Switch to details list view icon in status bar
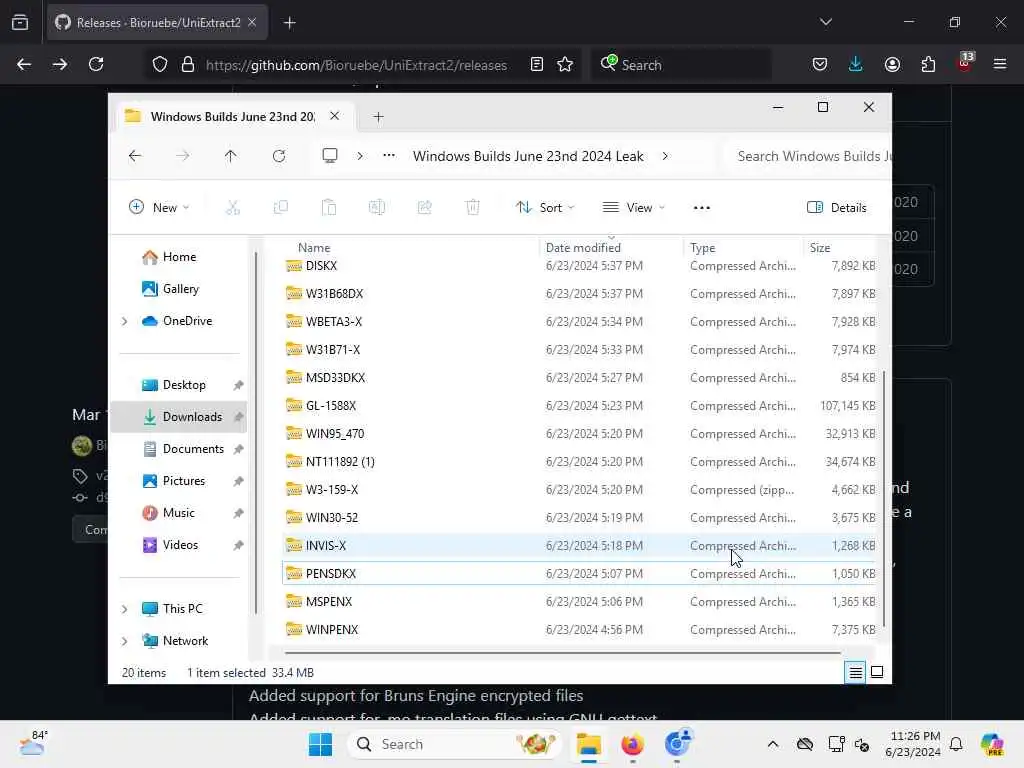This screenshot has height=768, width=1024. click(856, 672)
